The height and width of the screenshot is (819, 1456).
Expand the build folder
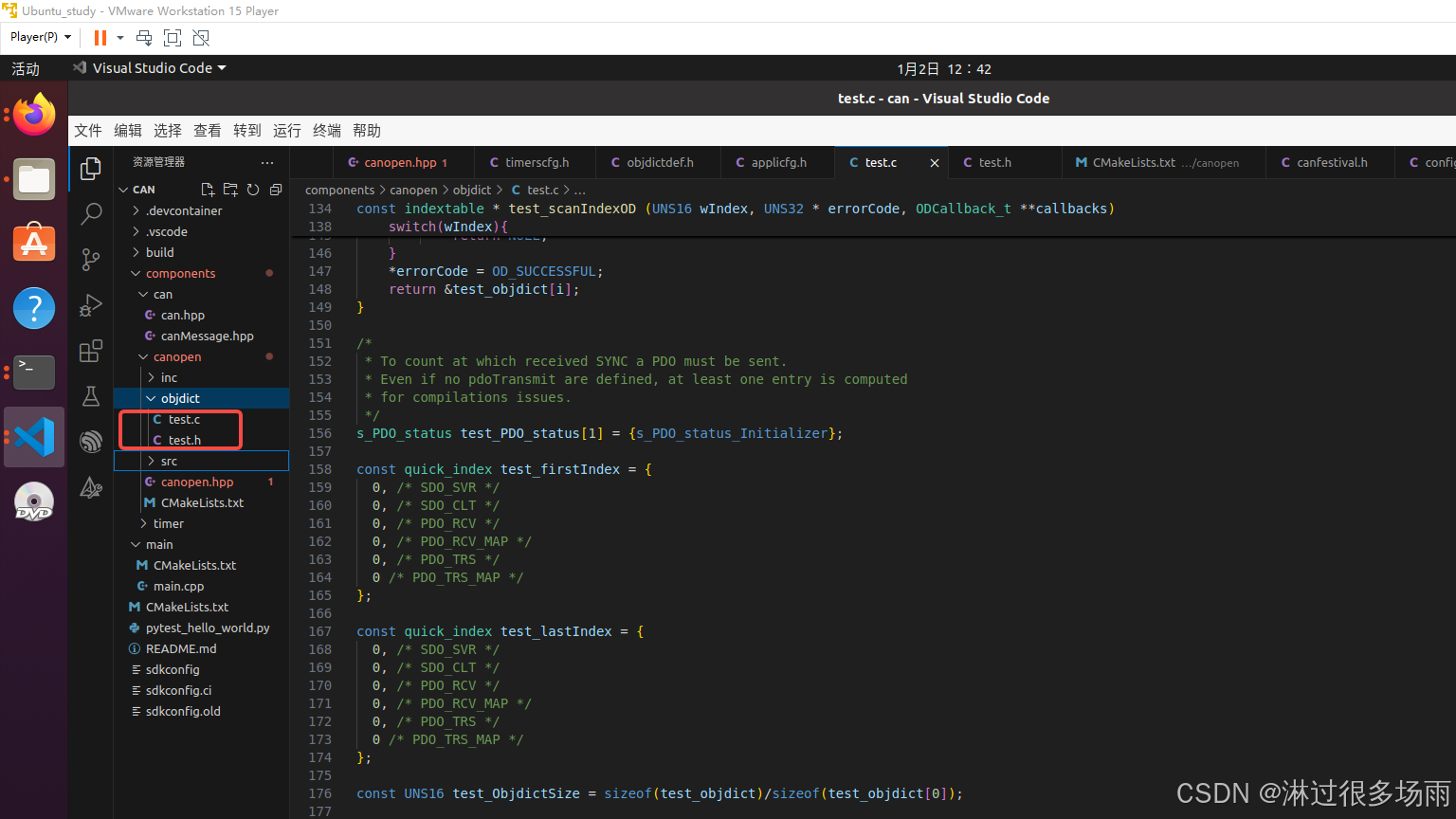(x=201, y=252)
